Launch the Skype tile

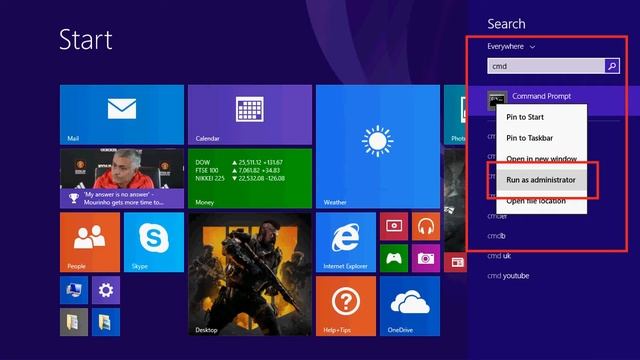click(x=154, y=242)
